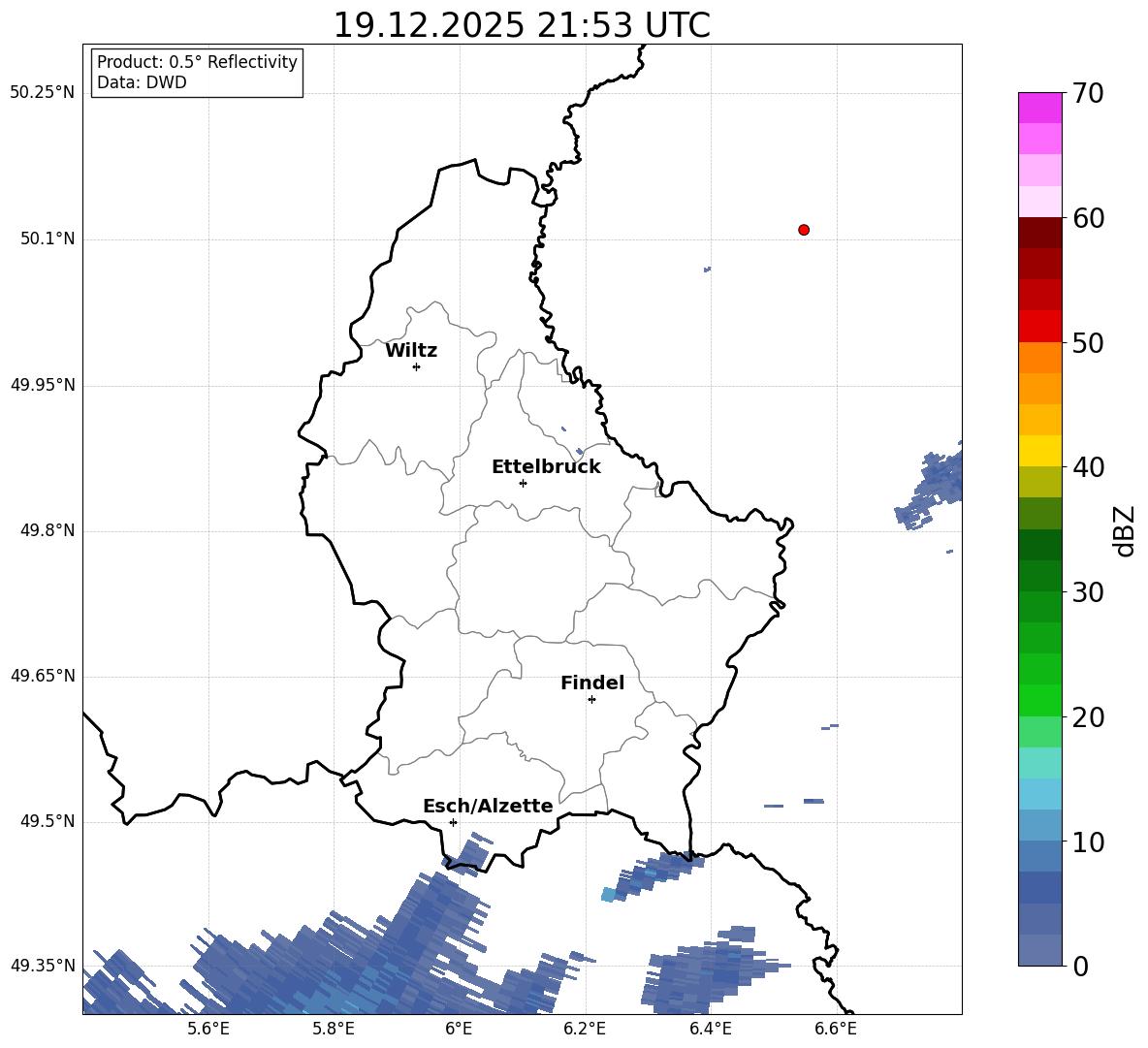The height and width of the screenshot is (1048, 1148).
Task: Click the Wiltz station cross marker
Action: pyautogui.click(x=417, y=366)
